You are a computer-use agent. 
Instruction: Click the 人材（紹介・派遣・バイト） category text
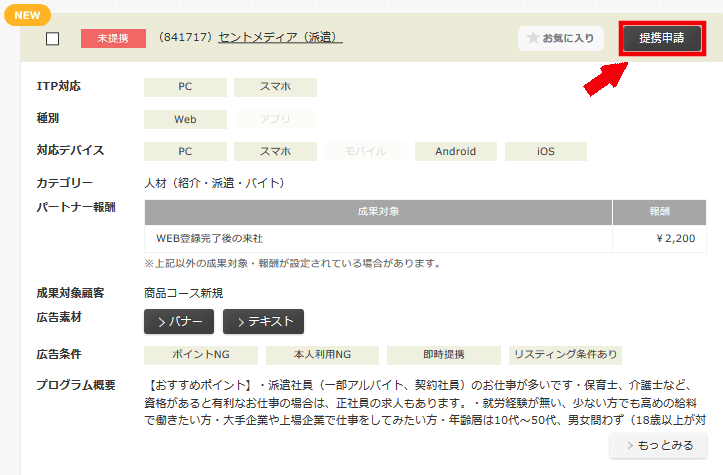coord(215,184)
